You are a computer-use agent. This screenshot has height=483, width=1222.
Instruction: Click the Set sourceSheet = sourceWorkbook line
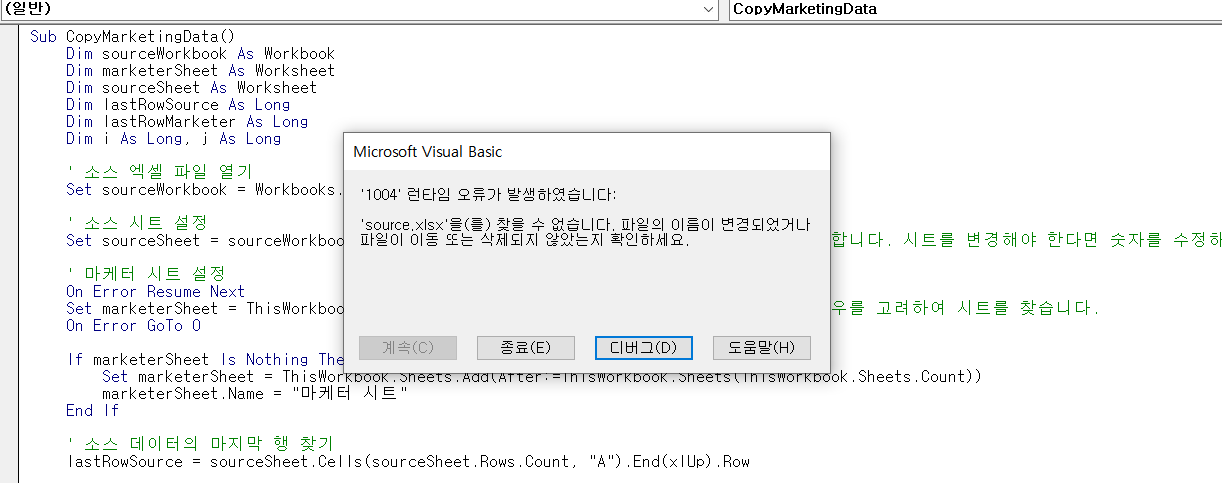tap(204, 240)
